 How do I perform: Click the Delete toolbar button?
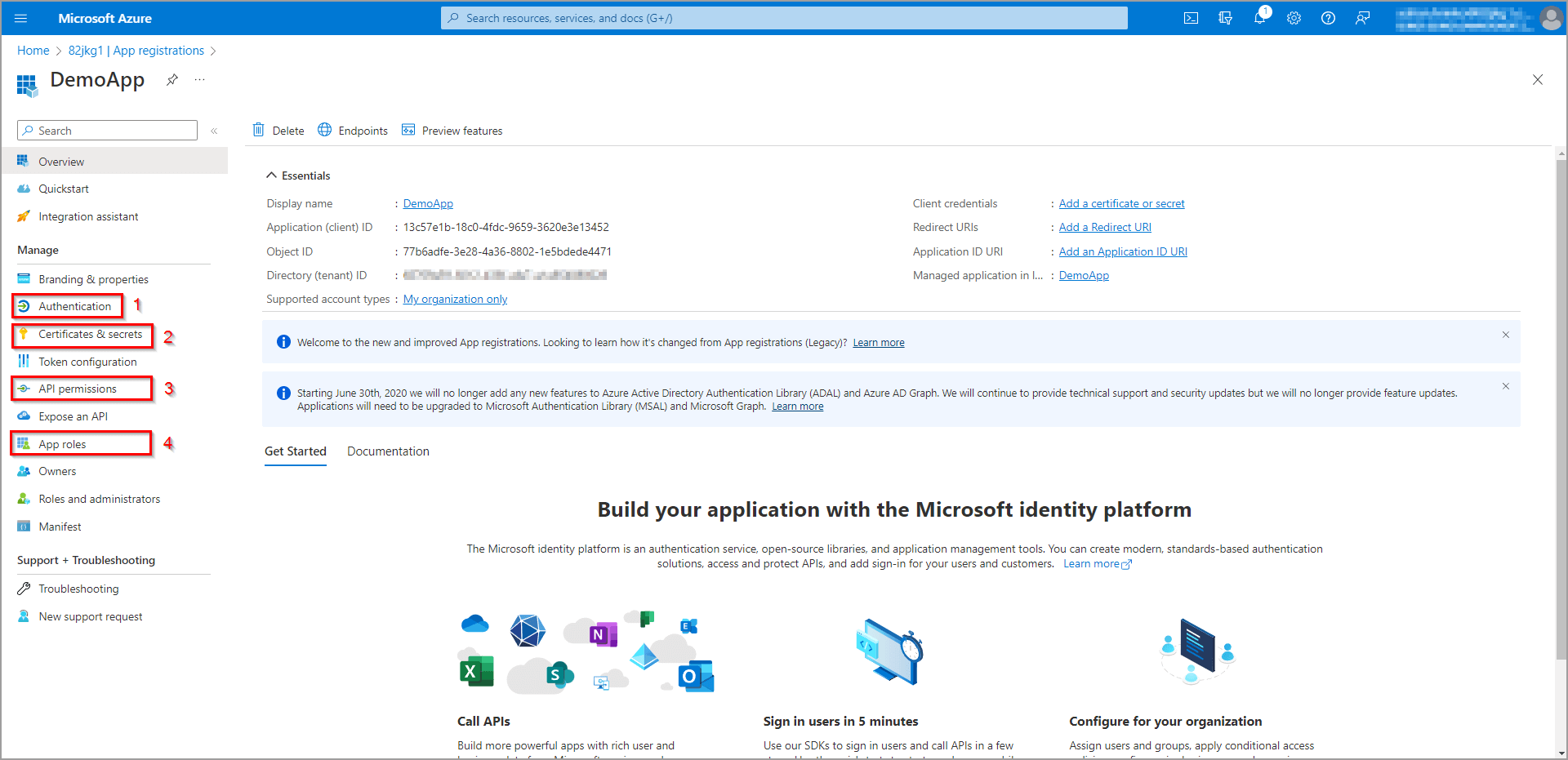pos(278,131)
